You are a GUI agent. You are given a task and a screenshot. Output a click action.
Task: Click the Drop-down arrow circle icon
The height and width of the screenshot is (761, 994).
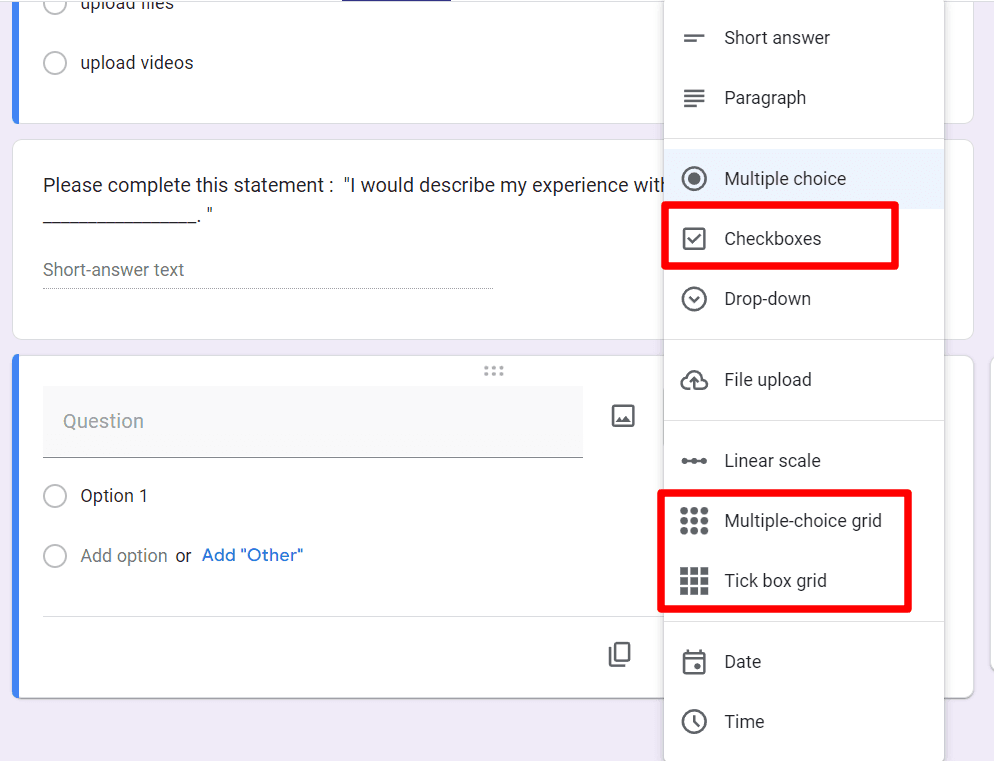pyautogui.click(x=694, y=299)
